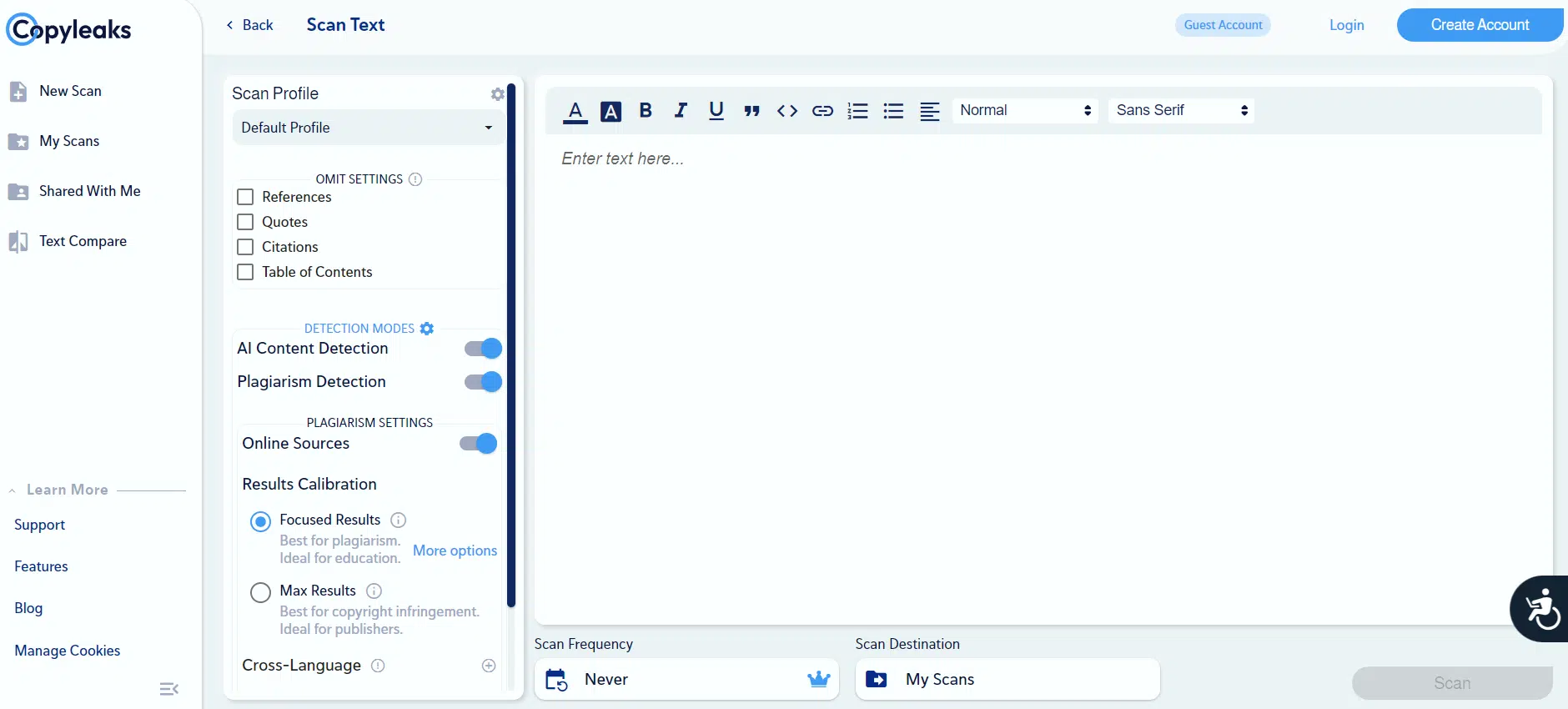Toggle Online Sources switch

click(x=479, y=444)
